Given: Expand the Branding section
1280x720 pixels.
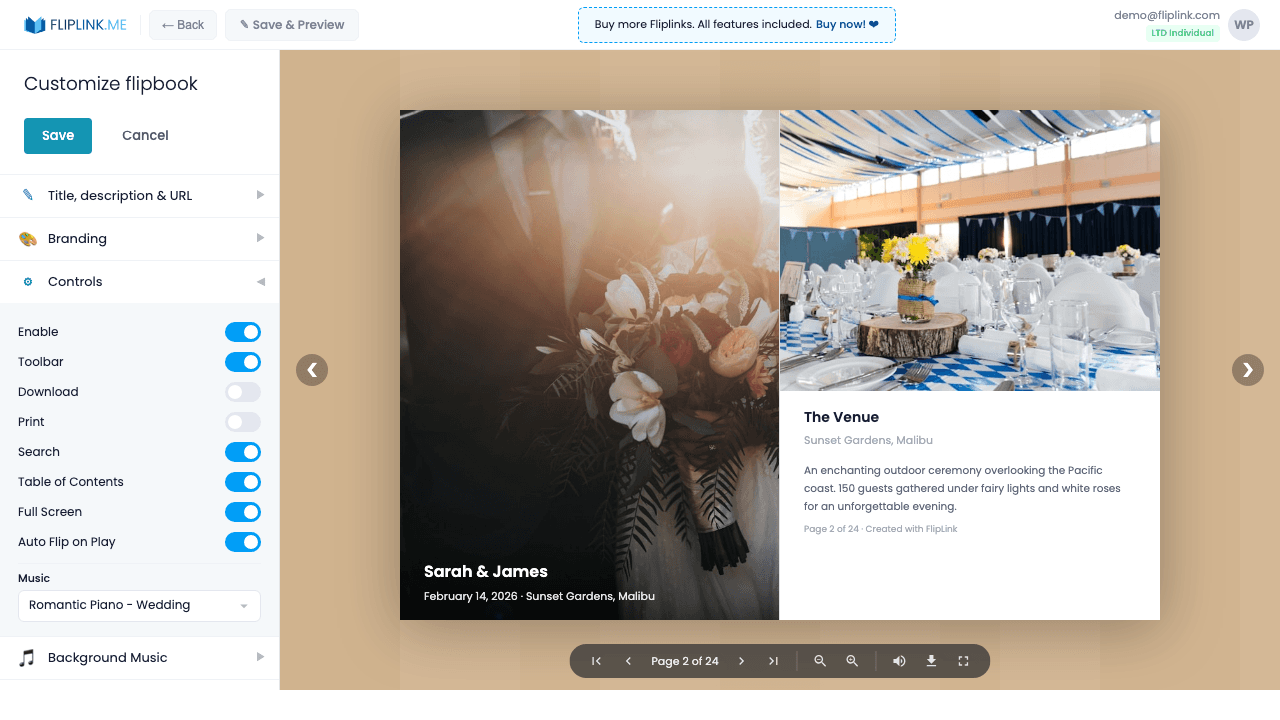Looking at the screenshot, I should 139,238.
